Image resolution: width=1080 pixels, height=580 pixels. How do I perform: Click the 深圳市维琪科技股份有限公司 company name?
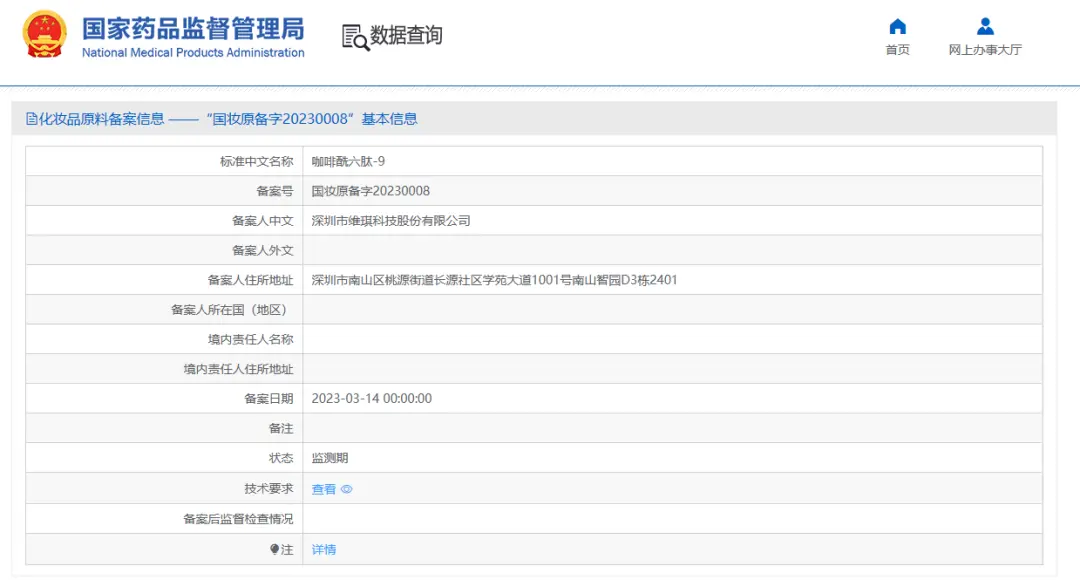391,221
